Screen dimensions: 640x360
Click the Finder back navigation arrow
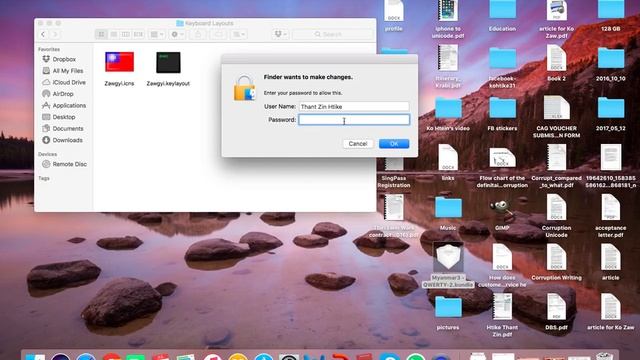[43, 34]
